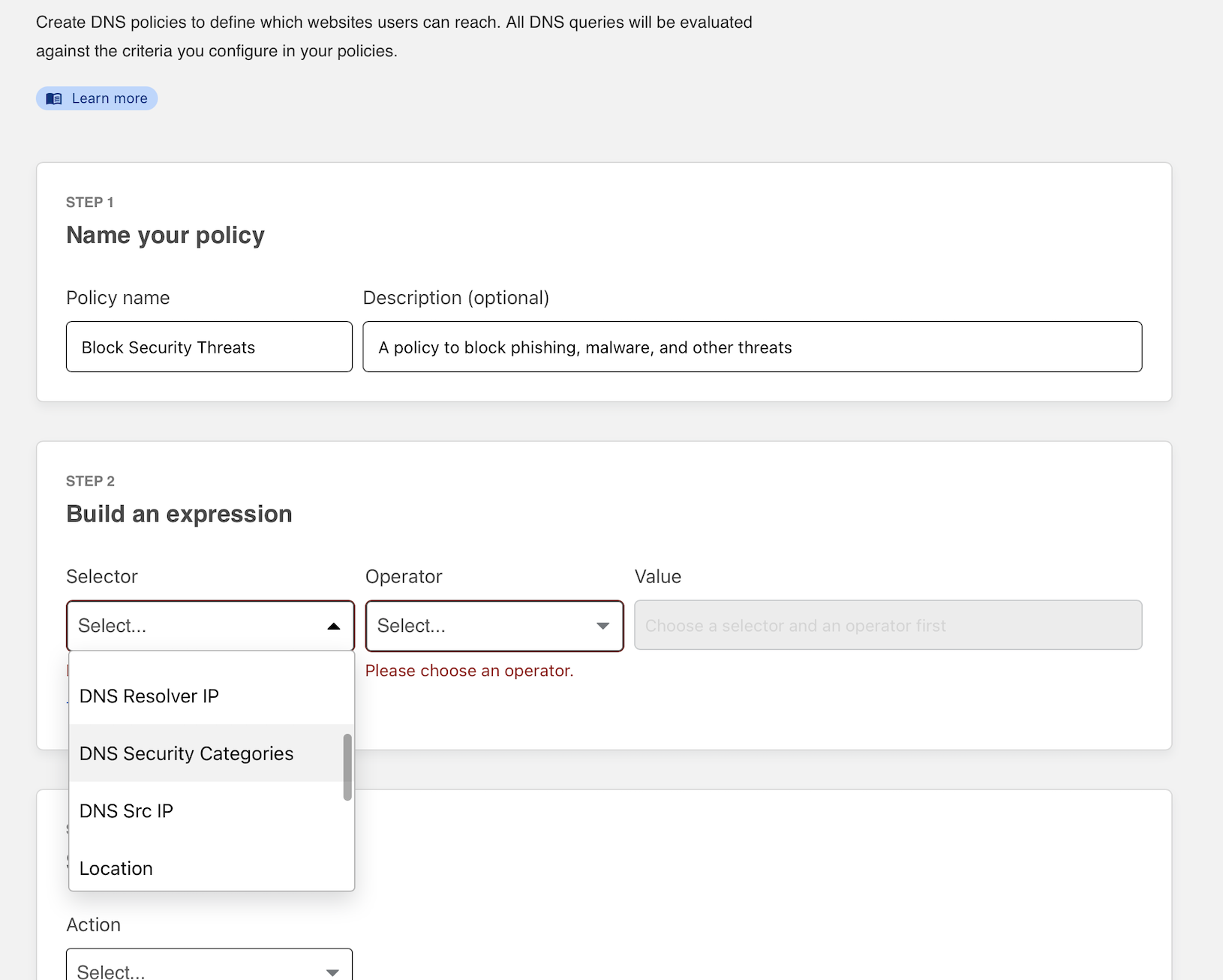This screenshot has height=980, width=1223.
Task: Click the Build an expression step heading
Action: click(x=179, y=514)
